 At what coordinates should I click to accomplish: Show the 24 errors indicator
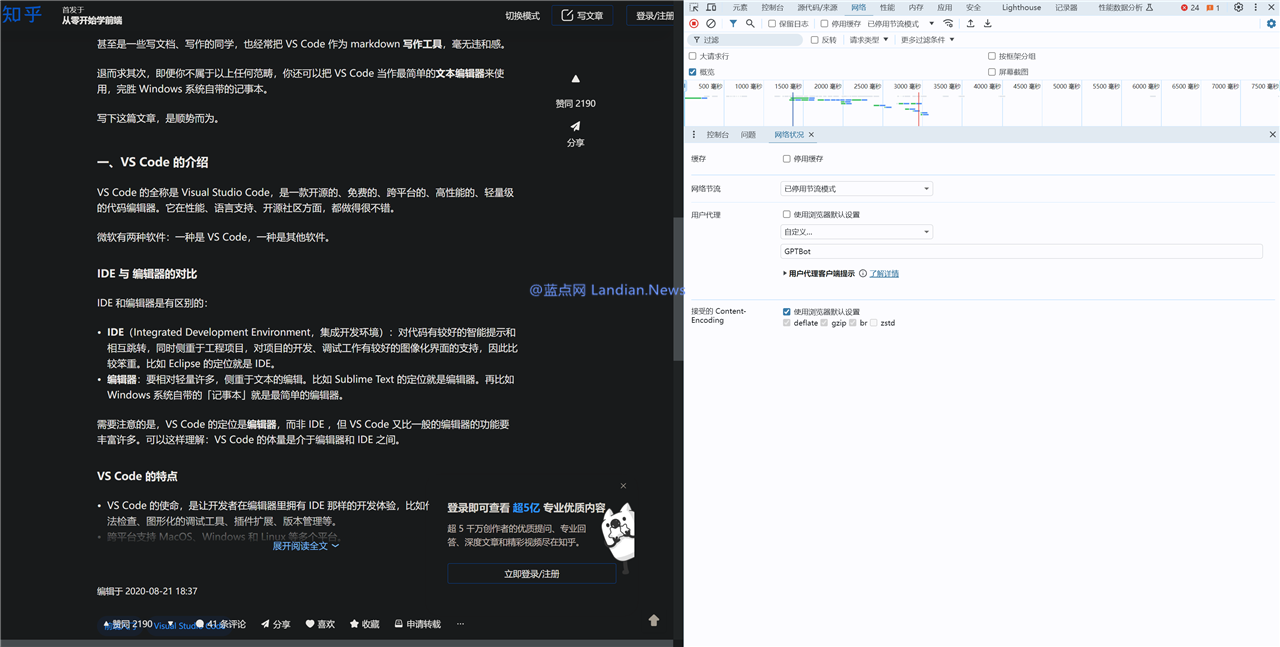pos(1190,7)
